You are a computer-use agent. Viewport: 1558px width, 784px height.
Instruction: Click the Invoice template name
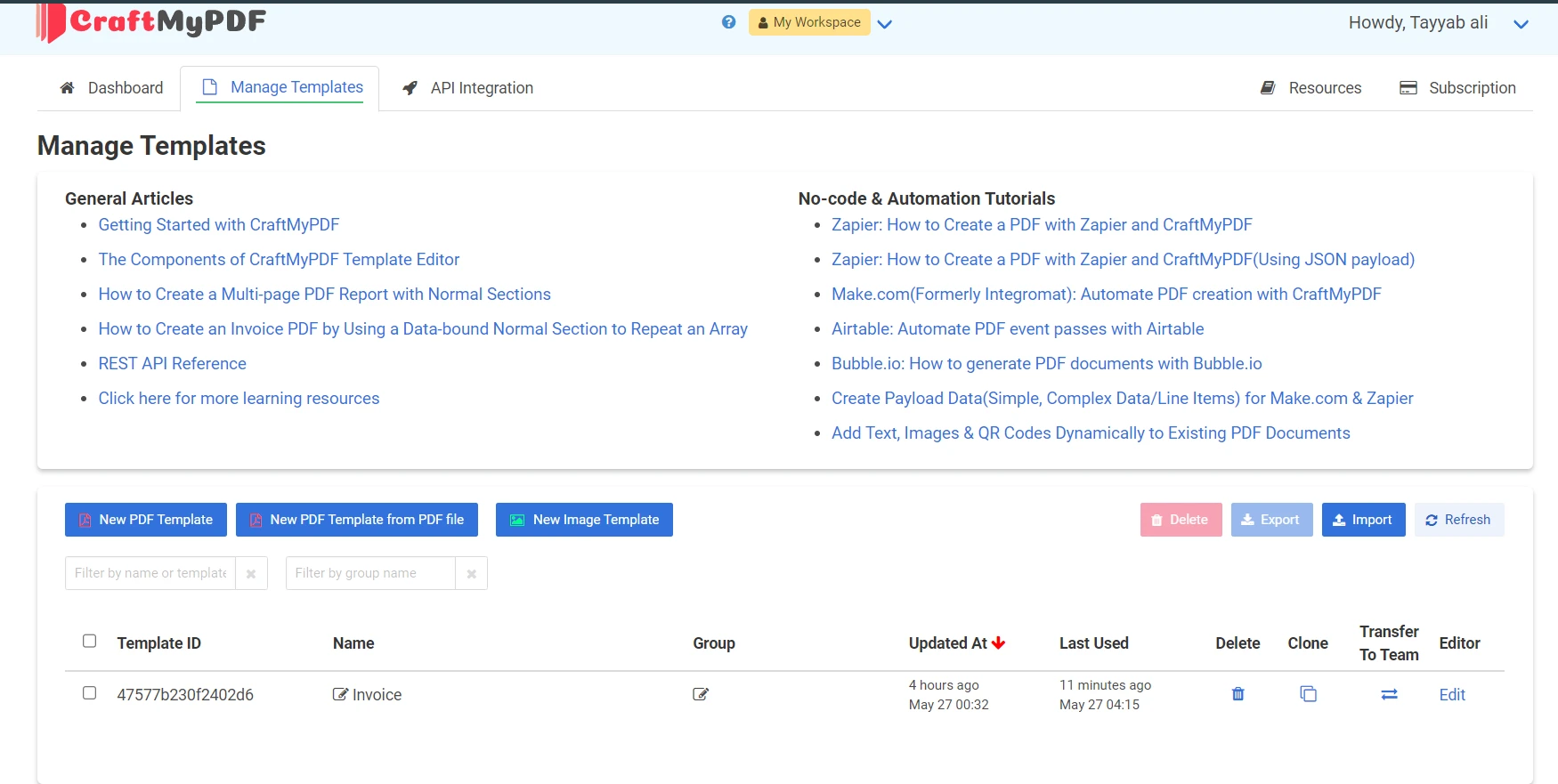coord(377,695)
